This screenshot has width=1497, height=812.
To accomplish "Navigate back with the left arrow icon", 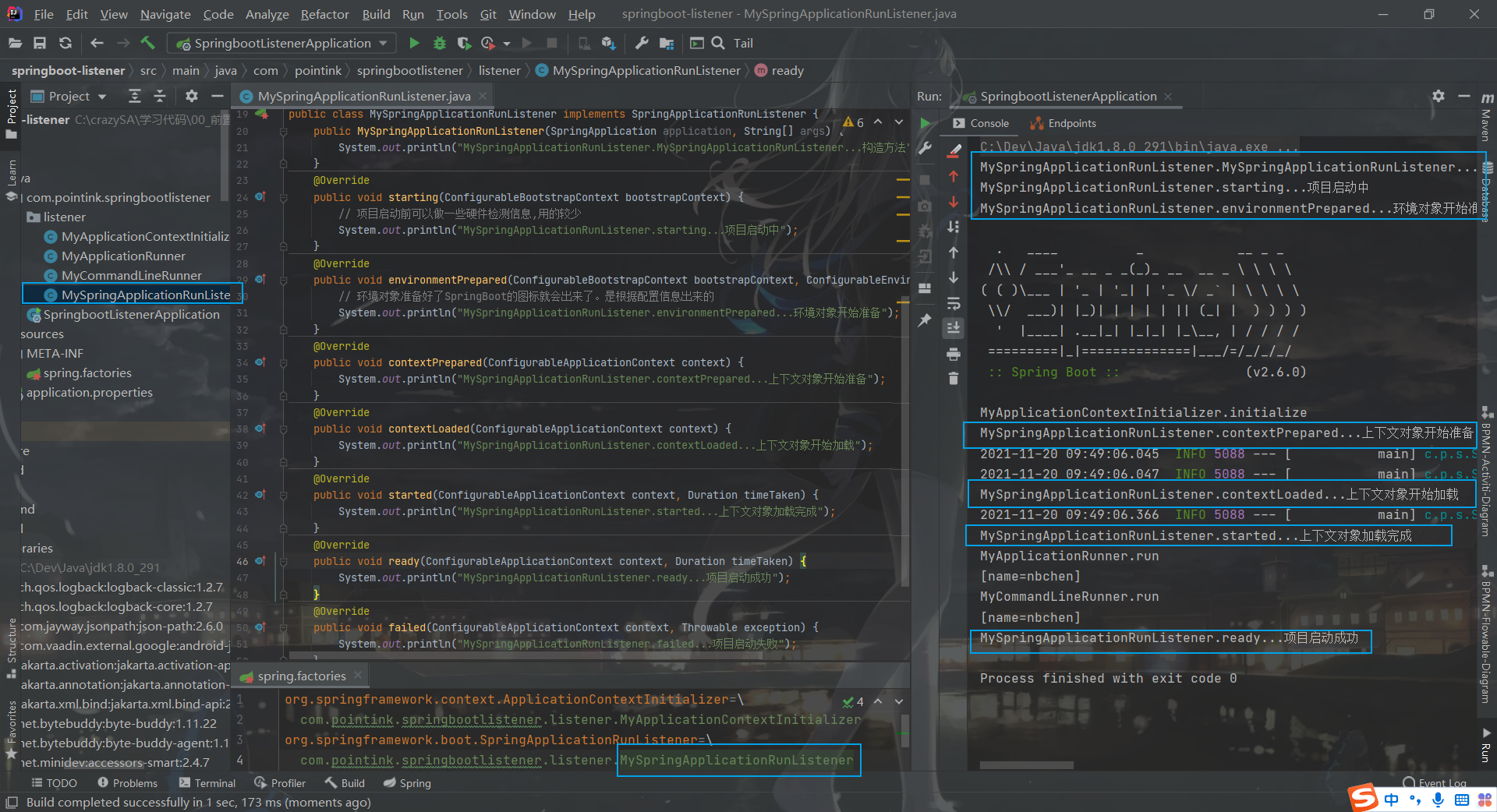I will pos(97,44).
